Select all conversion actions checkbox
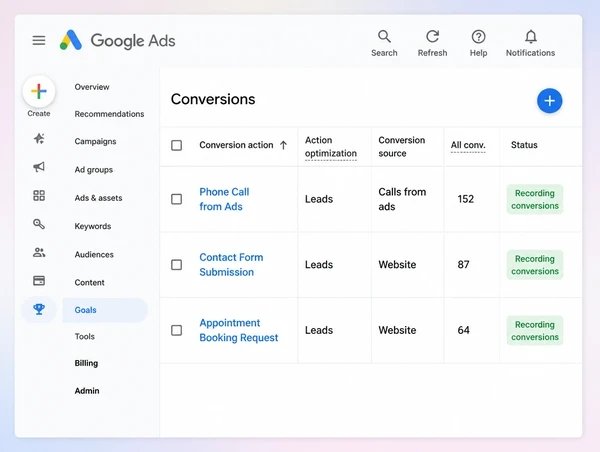This screenshot has height=452, width=600. [176, 145]
